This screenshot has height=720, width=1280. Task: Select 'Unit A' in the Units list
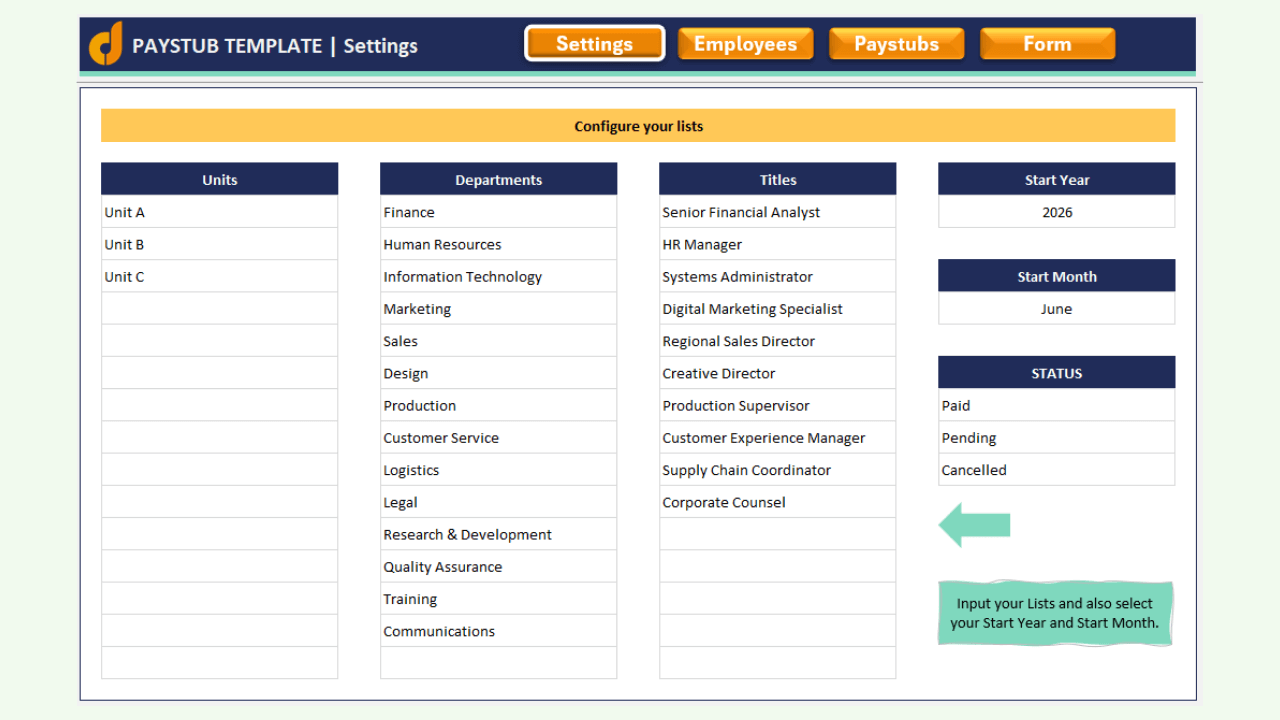point(219,212)
